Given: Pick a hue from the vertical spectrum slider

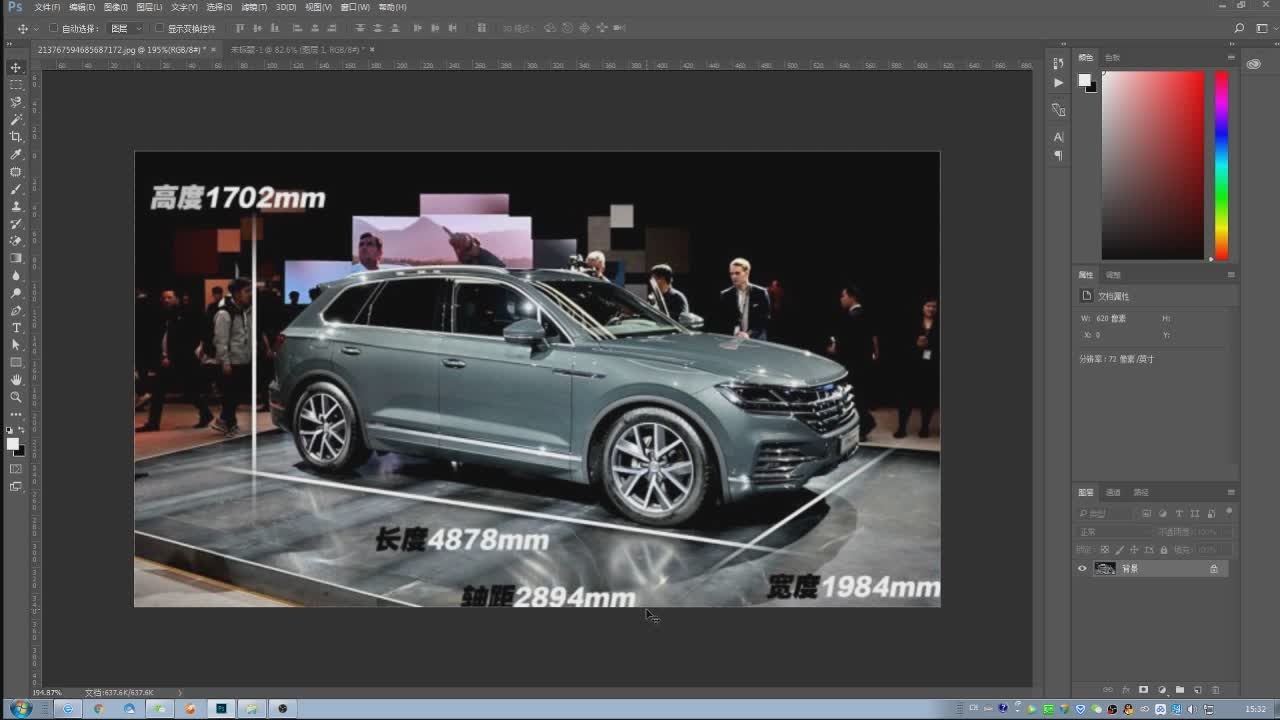Looking at the screenshot, I should click(1221, 165).
